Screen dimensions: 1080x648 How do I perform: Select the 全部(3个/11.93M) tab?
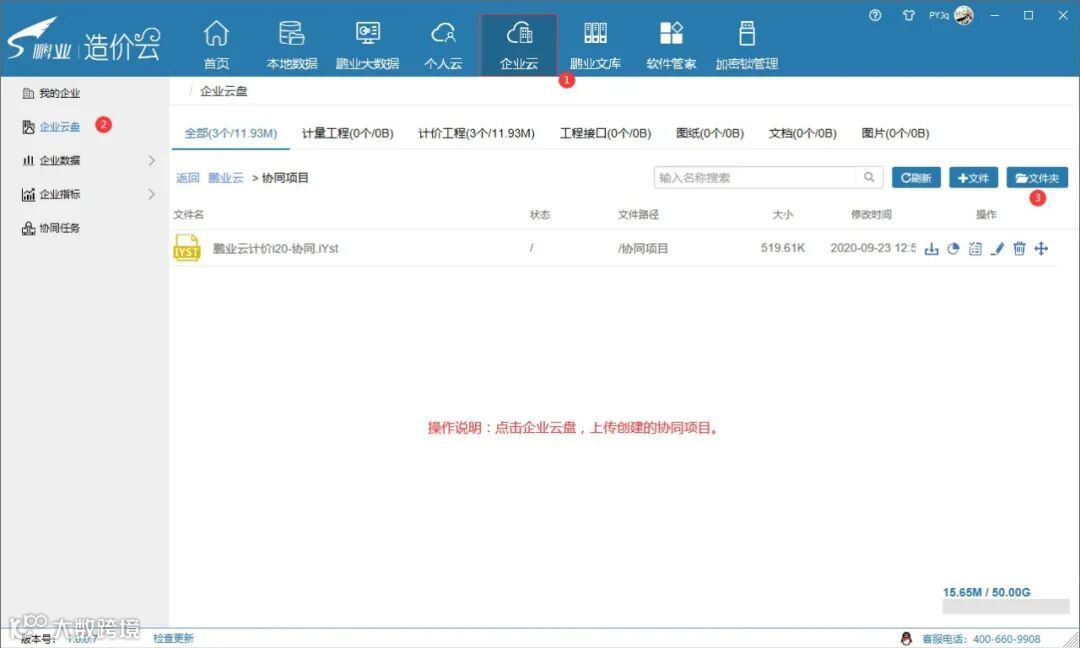click(x=231, y=133)
